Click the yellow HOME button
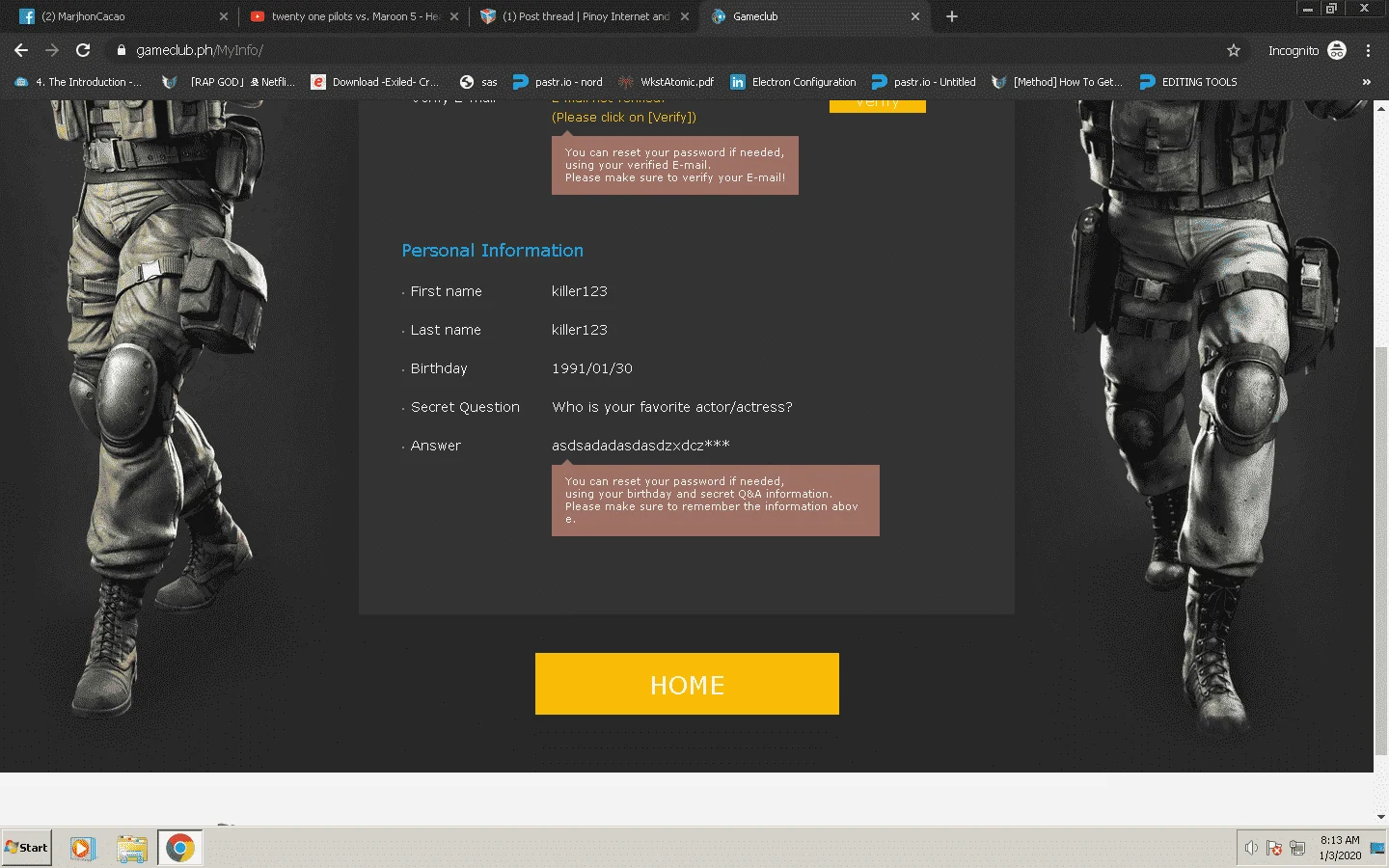 [687, 684]
